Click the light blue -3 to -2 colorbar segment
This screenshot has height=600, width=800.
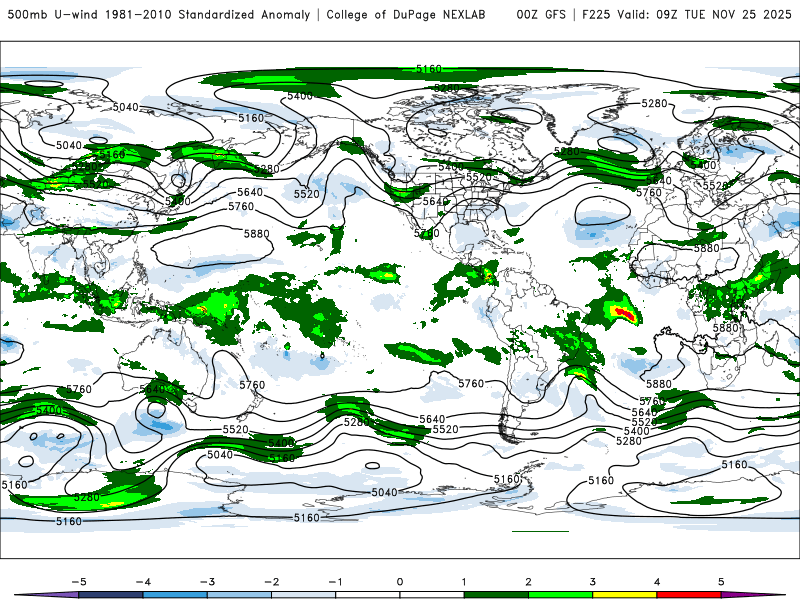(239, 595)
